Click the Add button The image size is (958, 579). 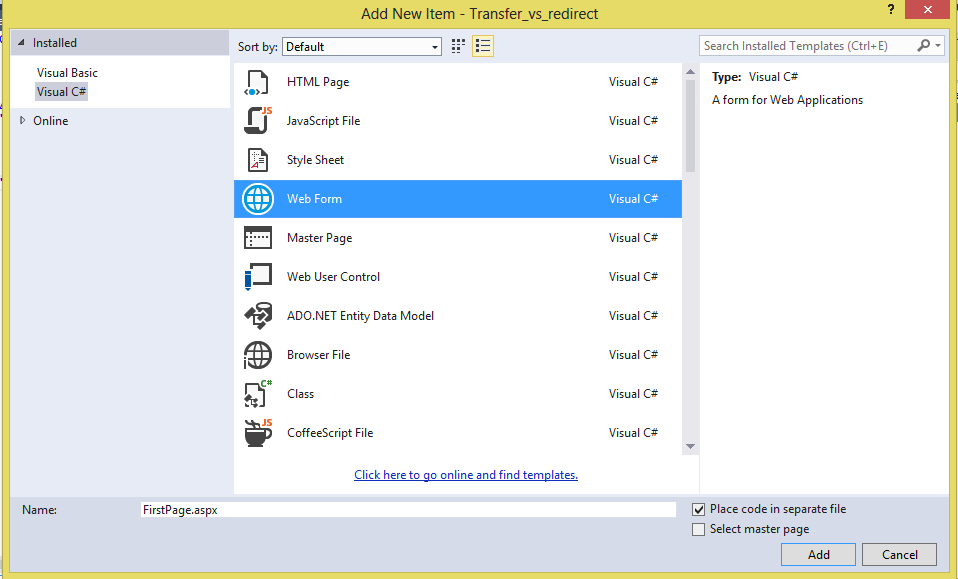(818, 554)
